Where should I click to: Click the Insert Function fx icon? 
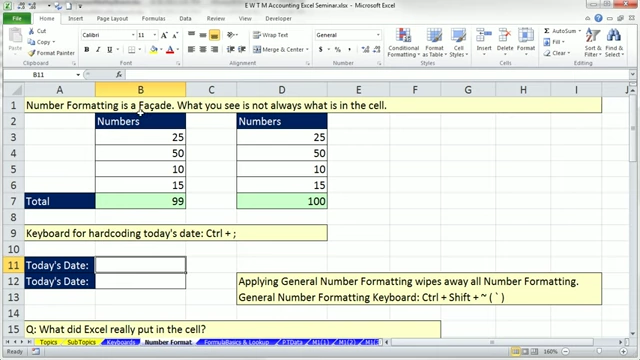[x=119, y=75]
